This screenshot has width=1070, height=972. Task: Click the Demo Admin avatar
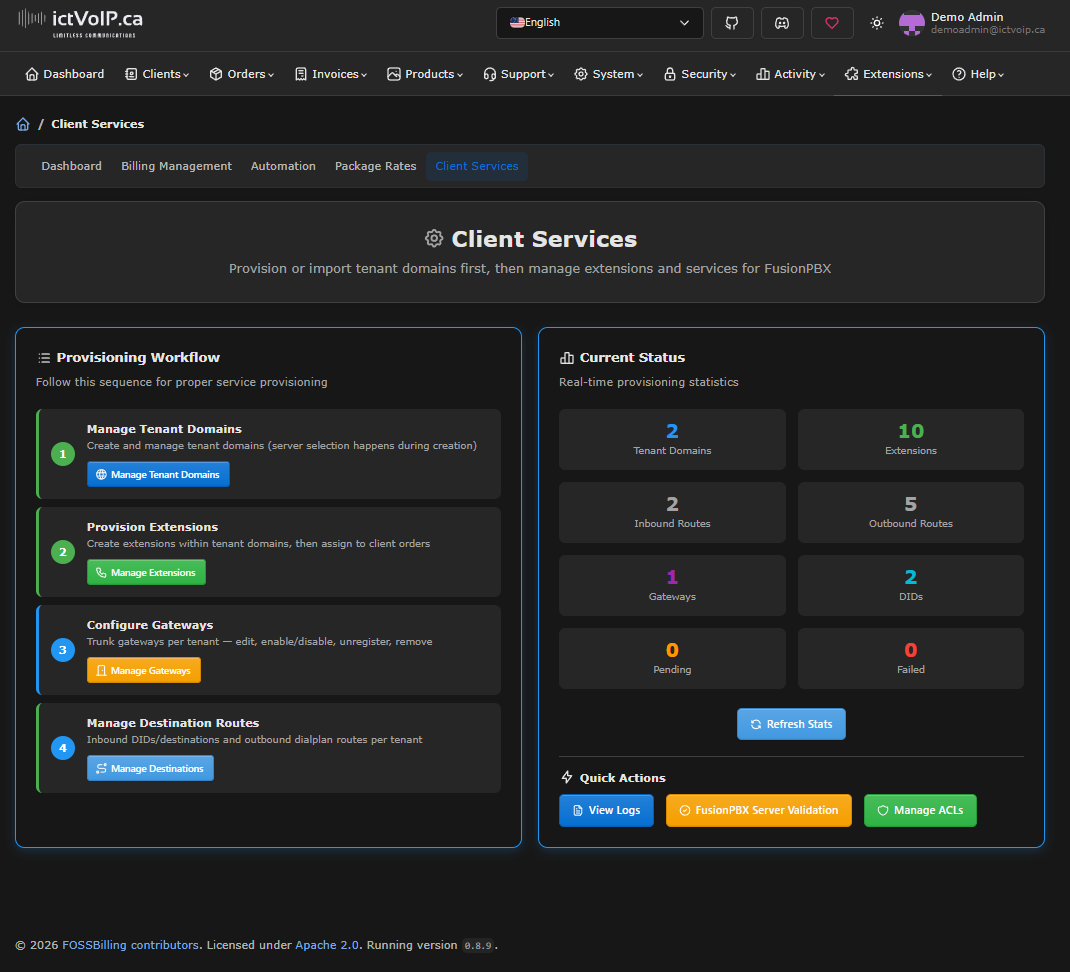click(x=912, y=23)
